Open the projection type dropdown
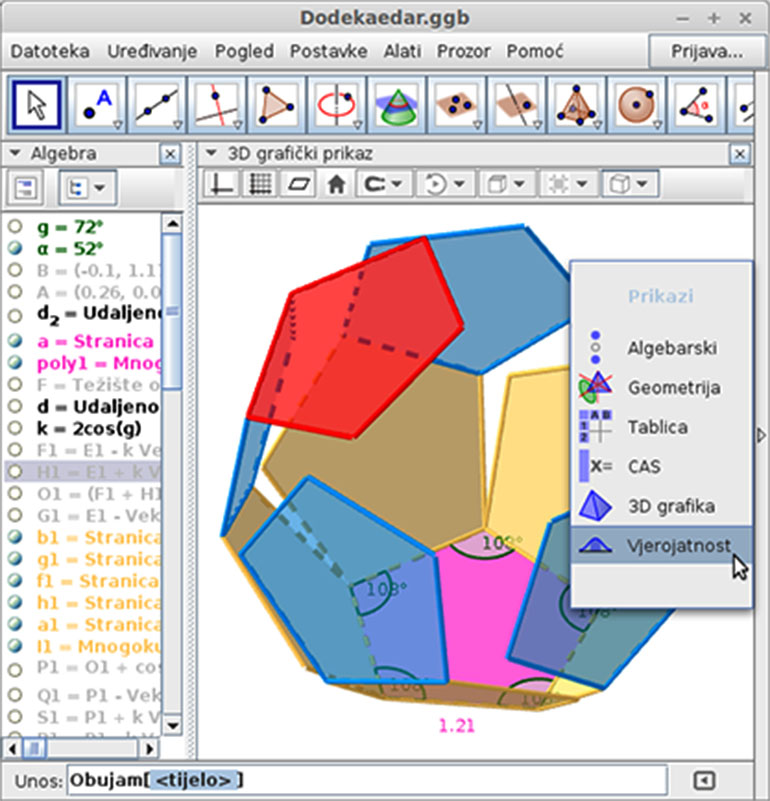 coord(632,184)
